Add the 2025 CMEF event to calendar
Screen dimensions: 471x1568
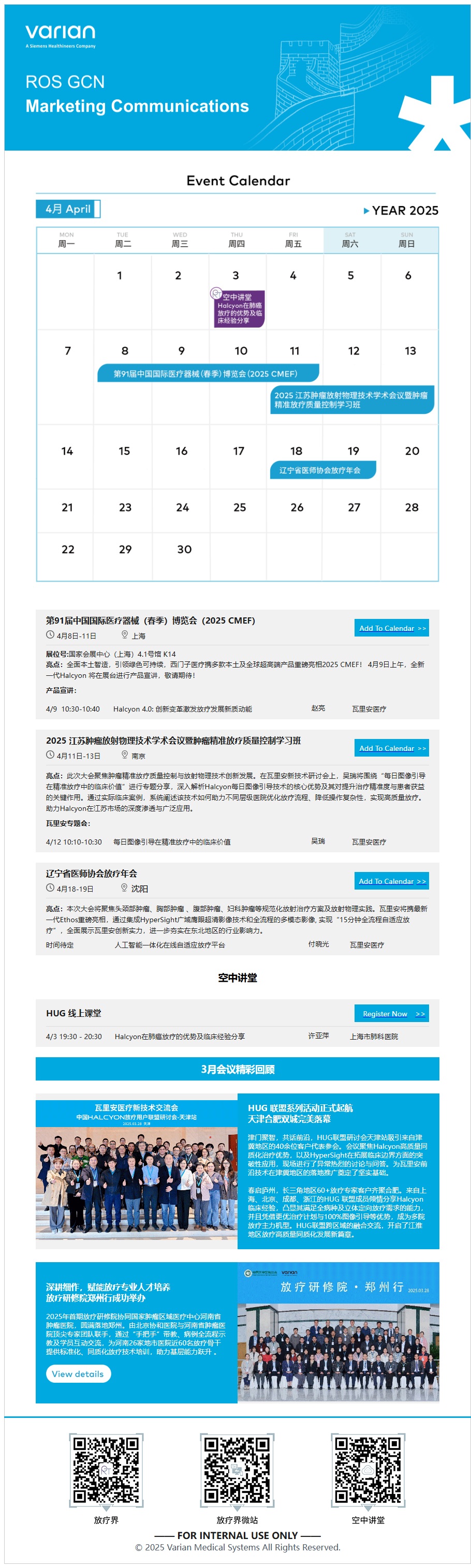392,628
